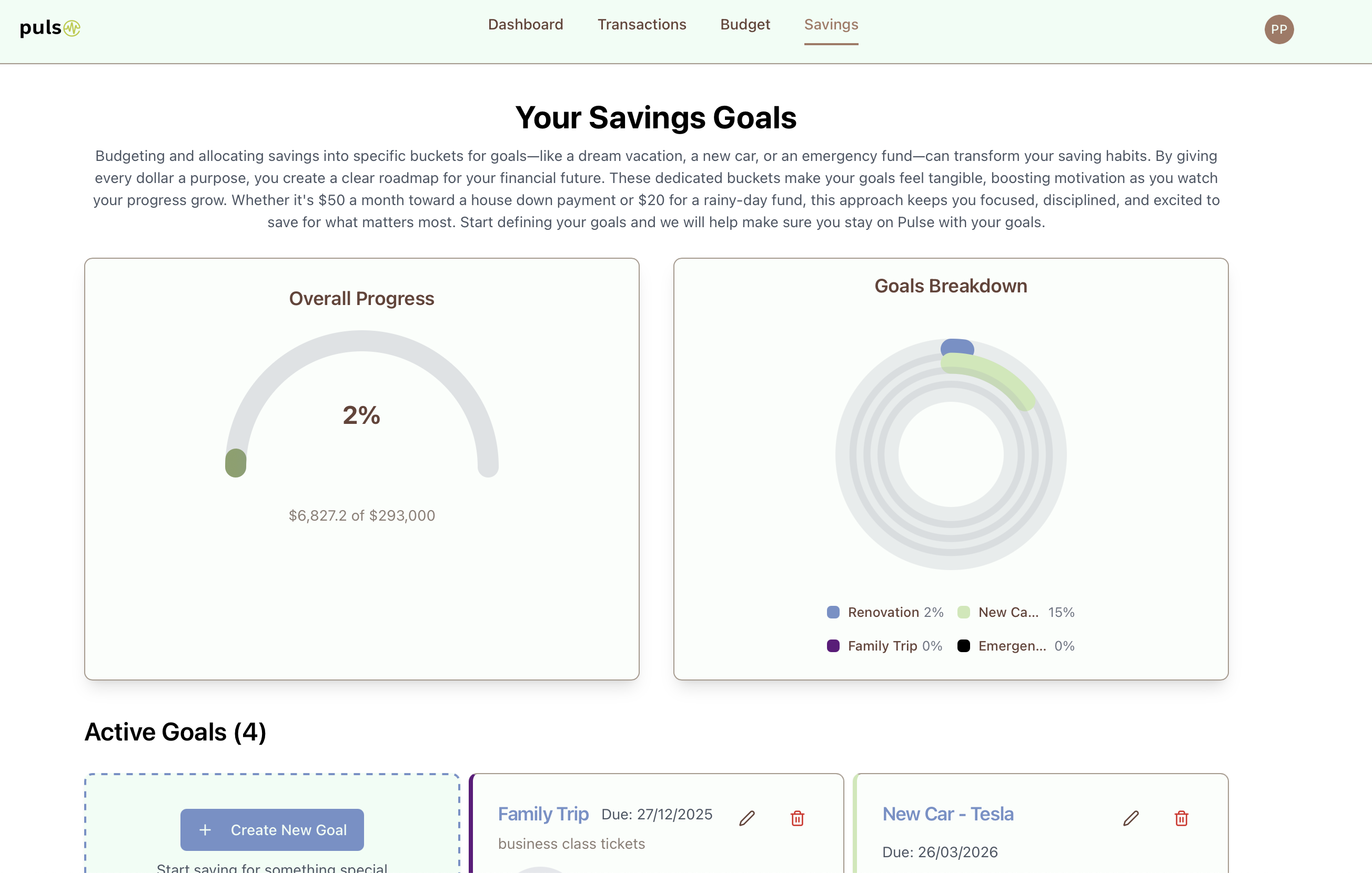Delete the Family Trip goal
1372x873 pixels.
797,818
